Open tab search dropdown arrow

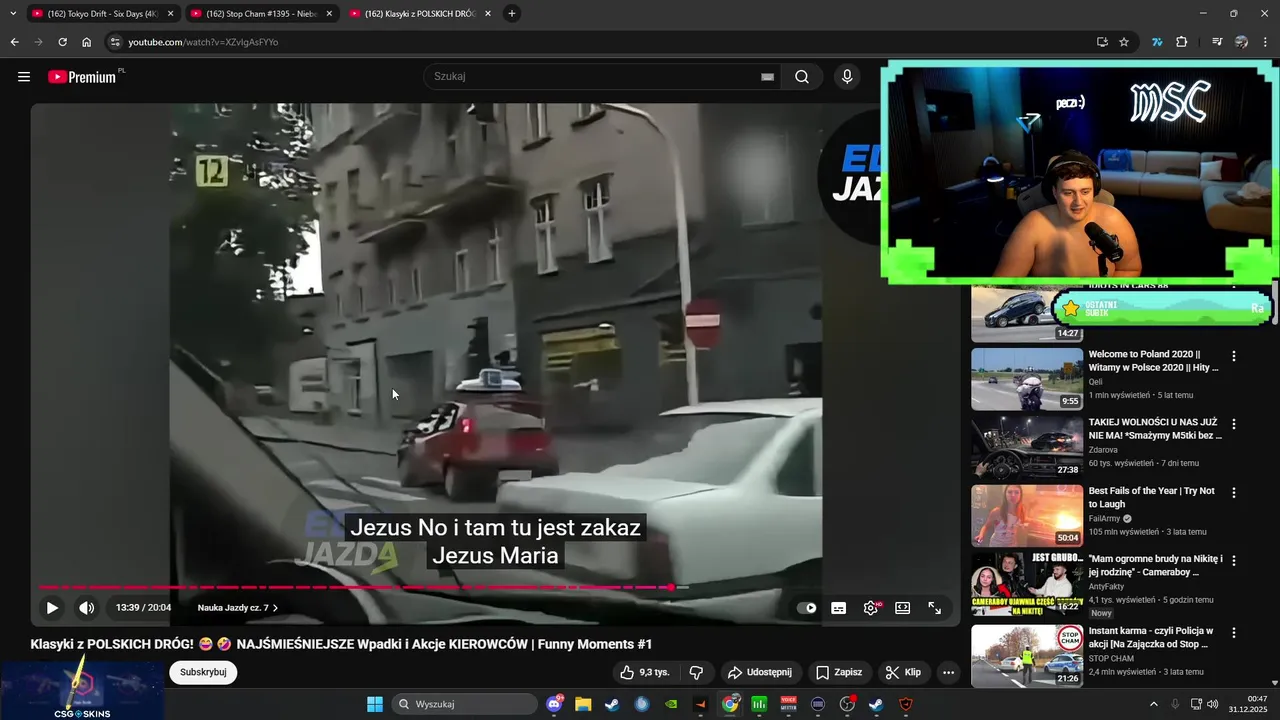pyautogui.click(x=12, y=14)
